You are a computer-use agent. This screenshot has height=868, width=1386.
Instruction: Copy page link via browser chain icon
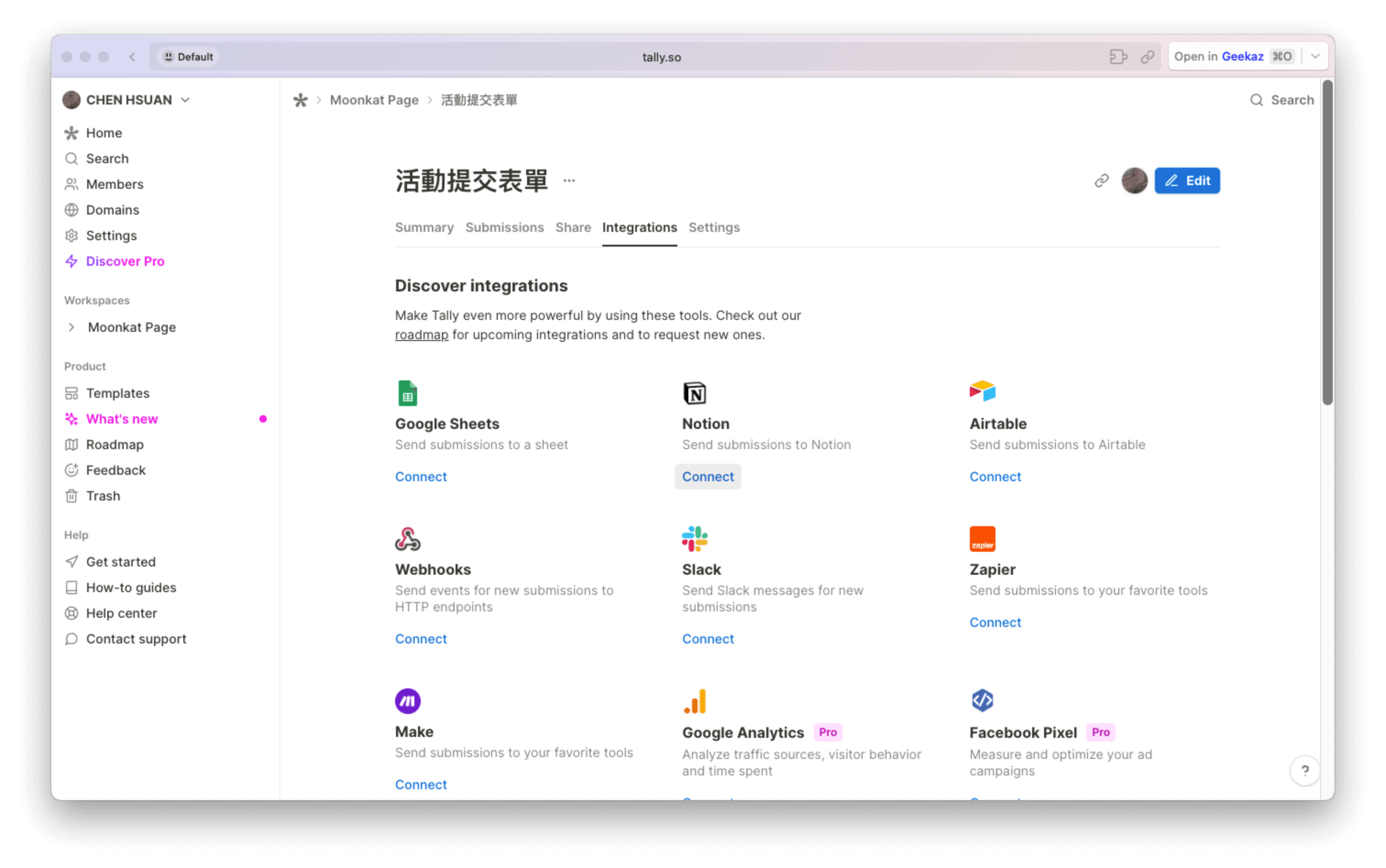point(1148,56)
